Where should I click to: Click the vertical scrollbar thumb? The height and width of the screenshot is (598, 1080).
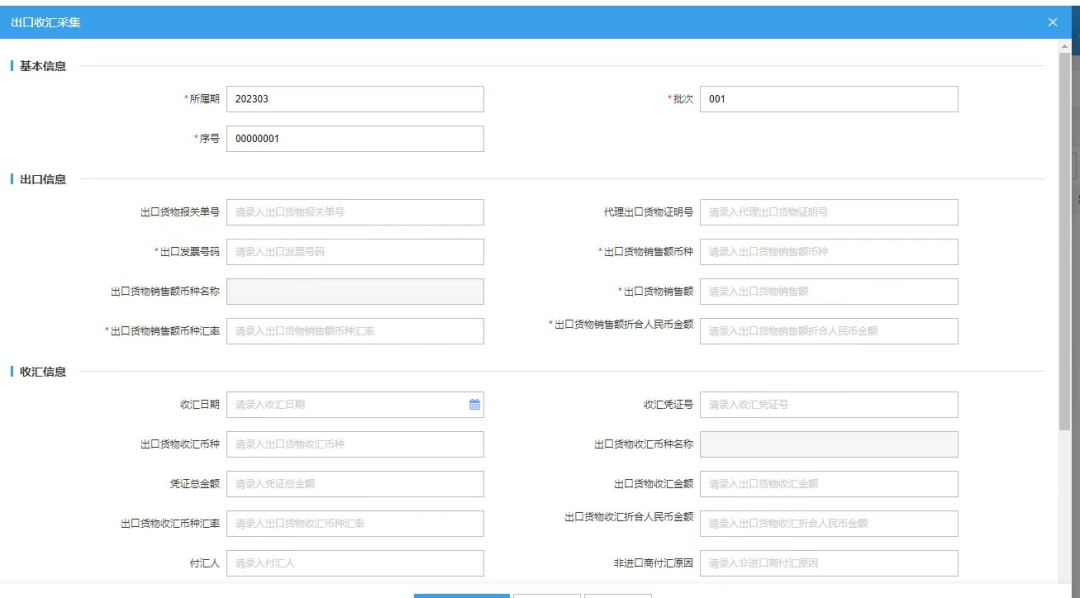point(1064,241)
